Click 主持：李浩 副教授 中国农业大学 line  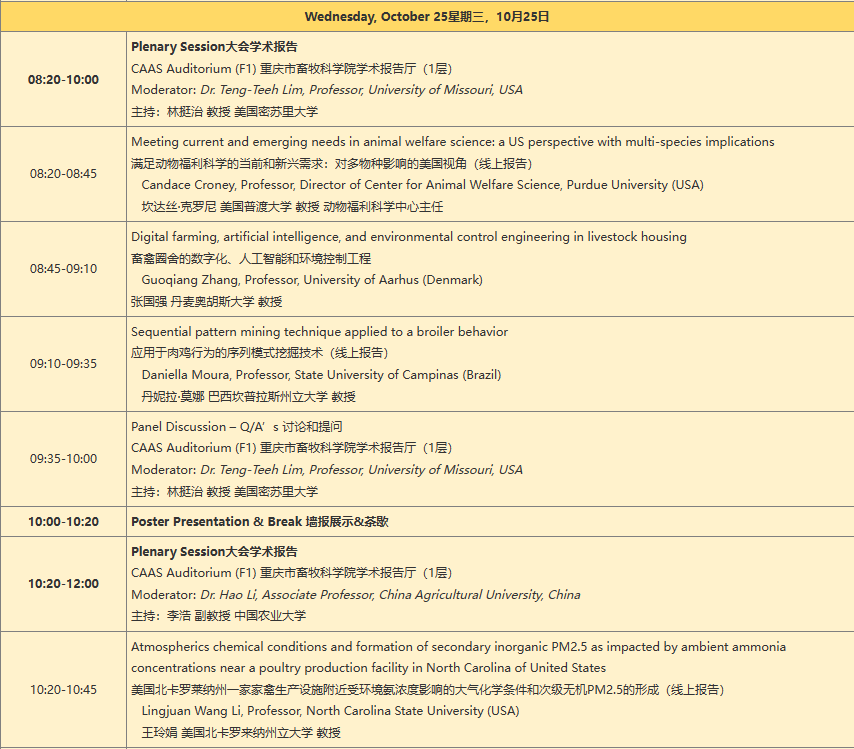[218, 616]
